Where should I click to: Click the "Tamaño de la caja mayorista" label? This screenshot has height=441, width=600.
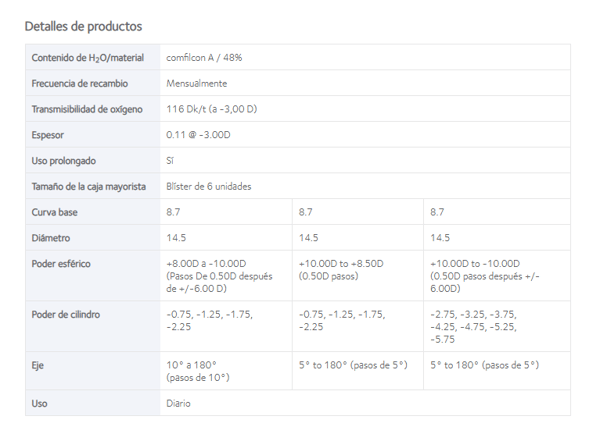point(89,186)
